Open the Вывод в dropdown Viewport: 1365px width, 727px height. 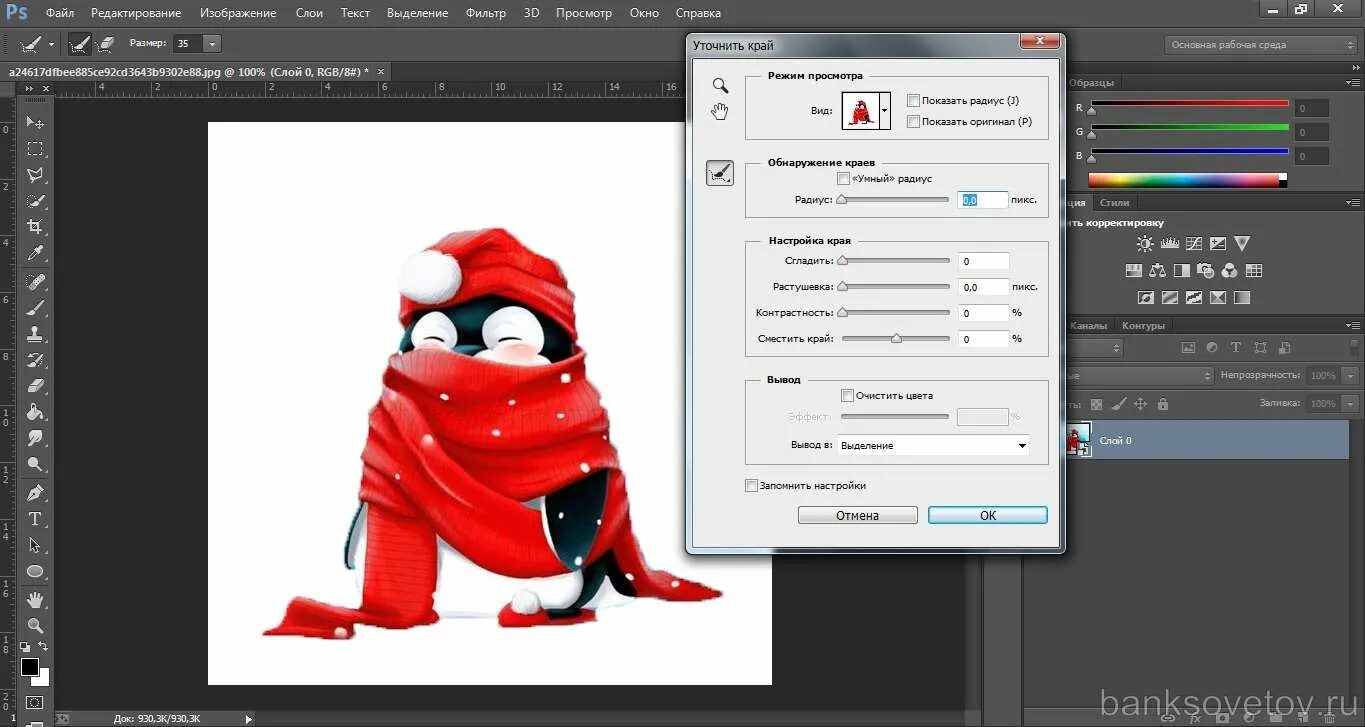[934, 445]
